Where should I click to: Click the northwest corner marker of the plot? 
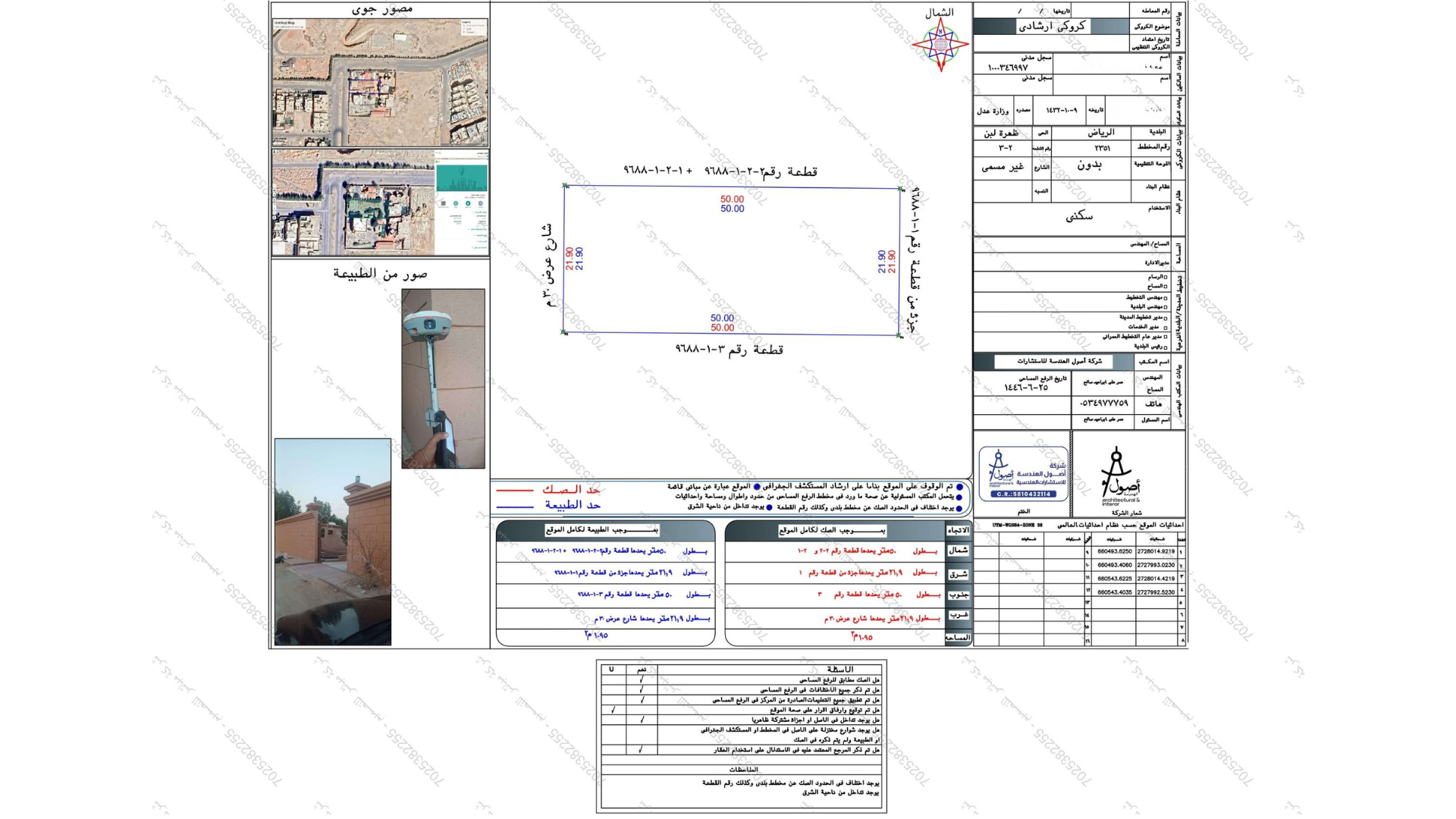tap(565, 186)
